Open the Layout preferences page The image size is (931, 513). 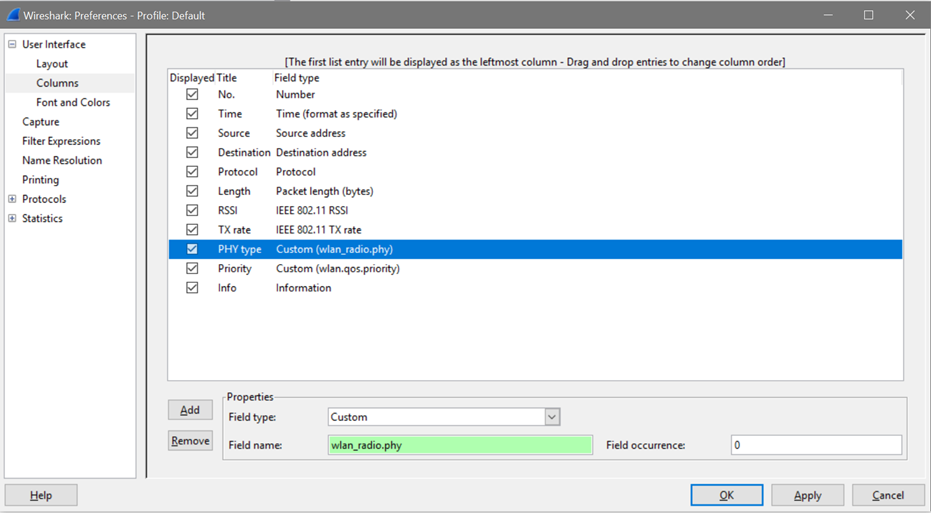(52, 64)
